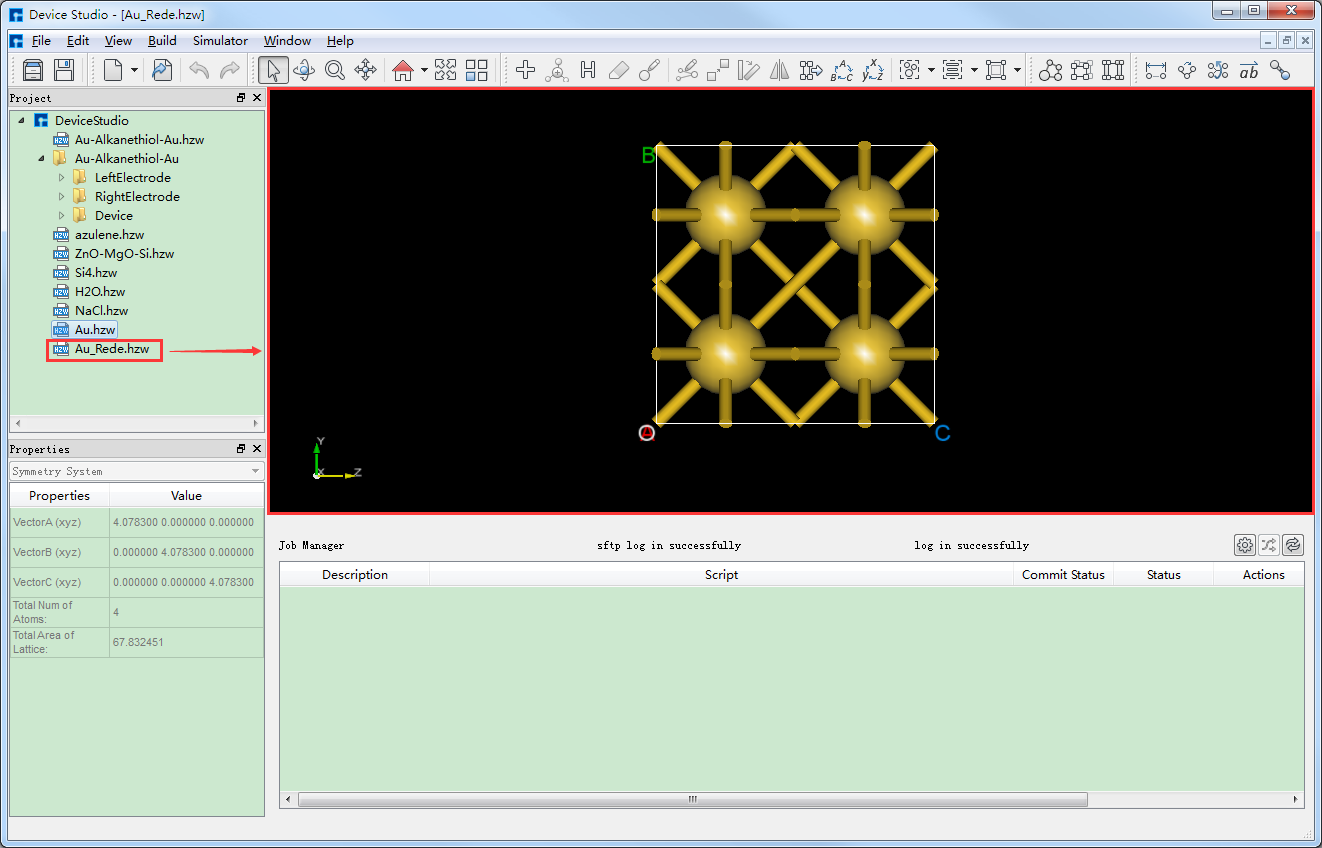Select the Rotate mode icon
This screenshot has height=848, width=1322.
(305, 70)
